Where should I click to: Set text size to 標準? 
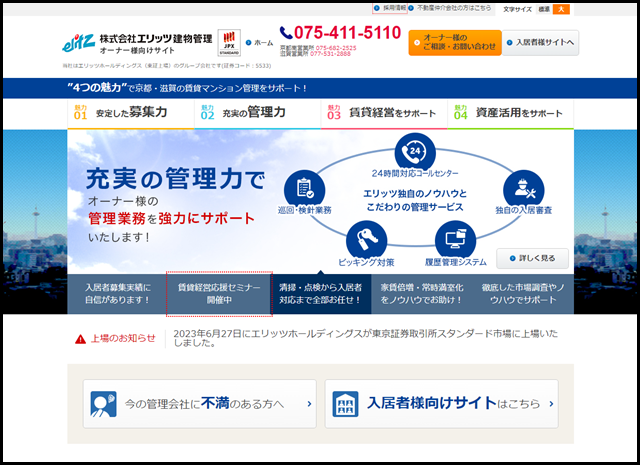(544, 9)
